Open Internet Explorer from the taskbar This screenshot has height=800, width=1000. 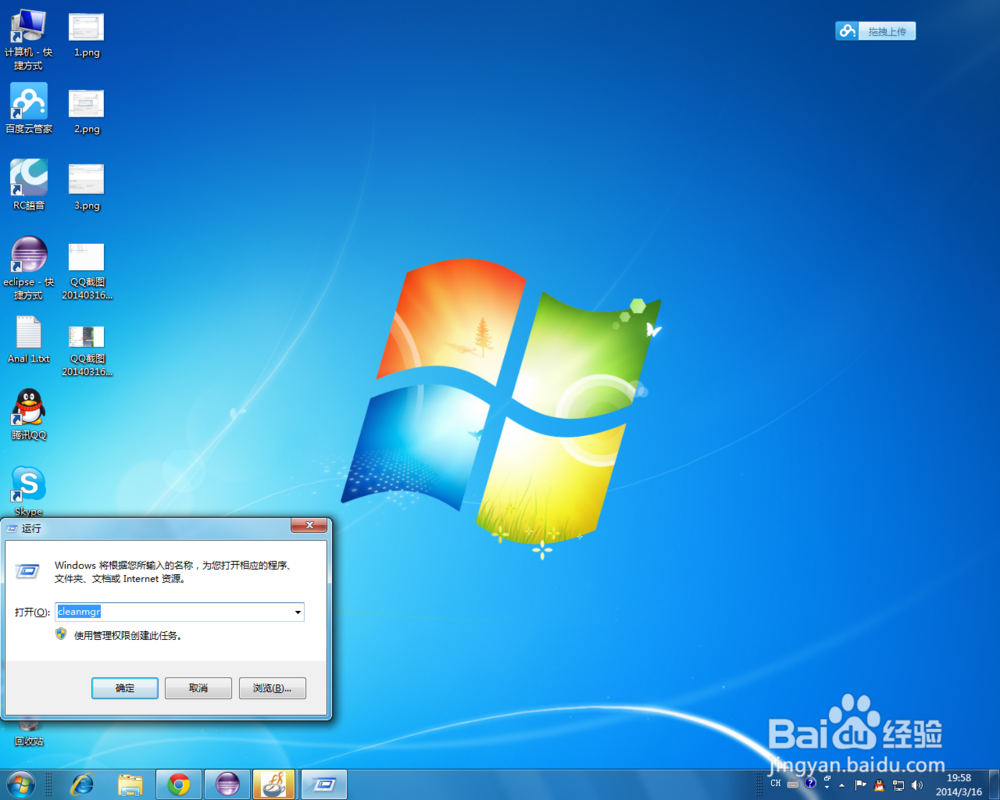(83, 786)
